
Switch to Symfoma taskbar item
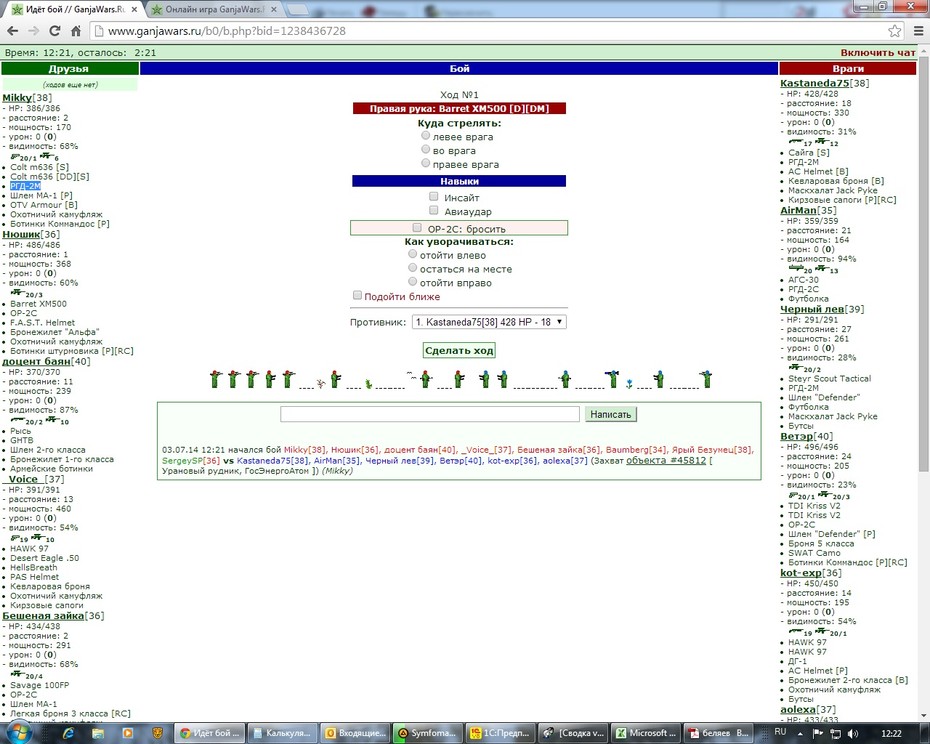[428, 733]
